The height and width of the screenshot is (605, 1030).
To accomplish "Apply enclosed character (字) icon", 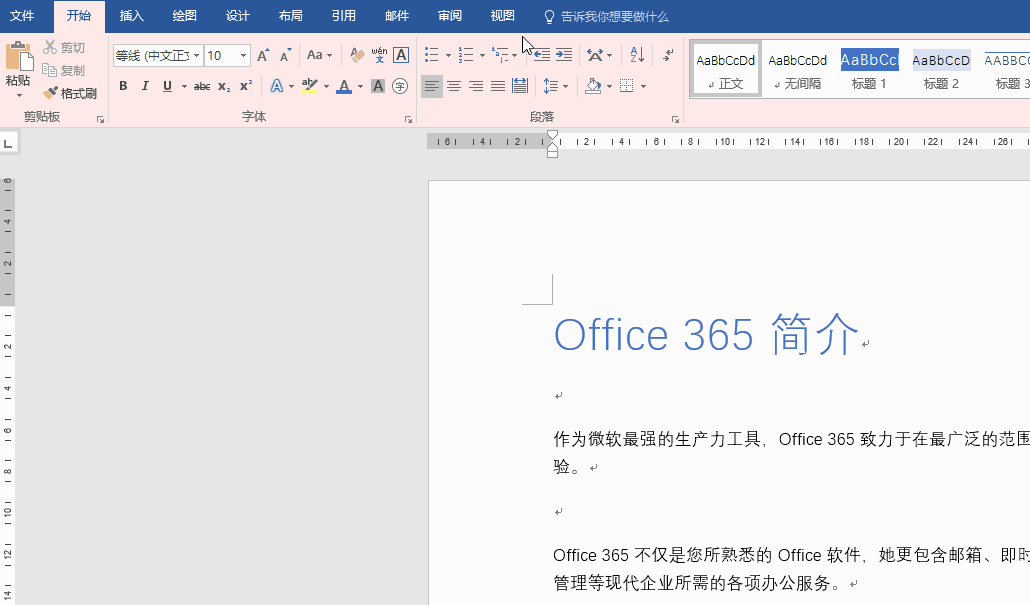I will tap(400, 86).
